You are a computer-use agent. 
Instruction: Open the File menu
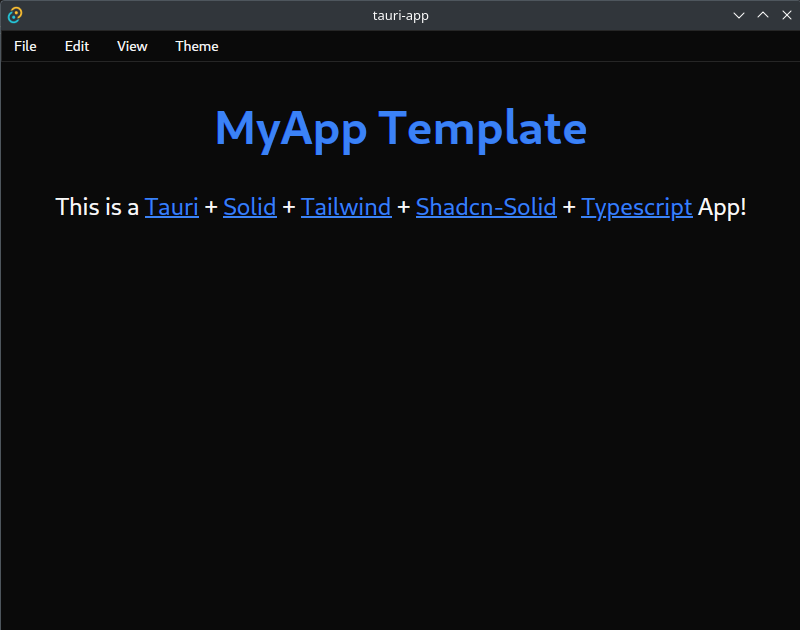26,46
